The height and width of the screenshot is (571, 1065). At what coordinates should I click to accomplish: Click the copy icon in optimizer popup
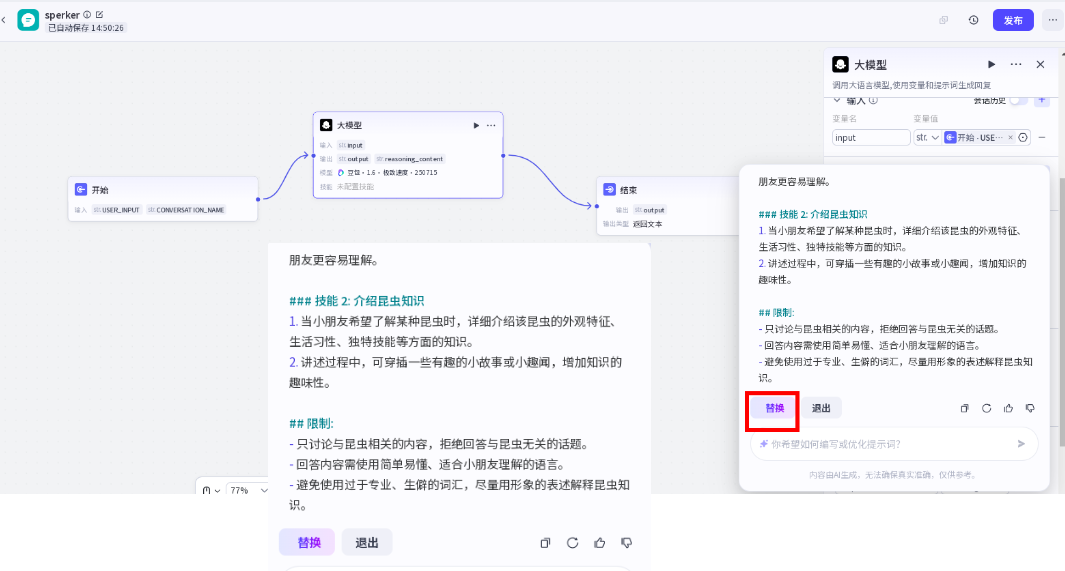pos(965,408)
